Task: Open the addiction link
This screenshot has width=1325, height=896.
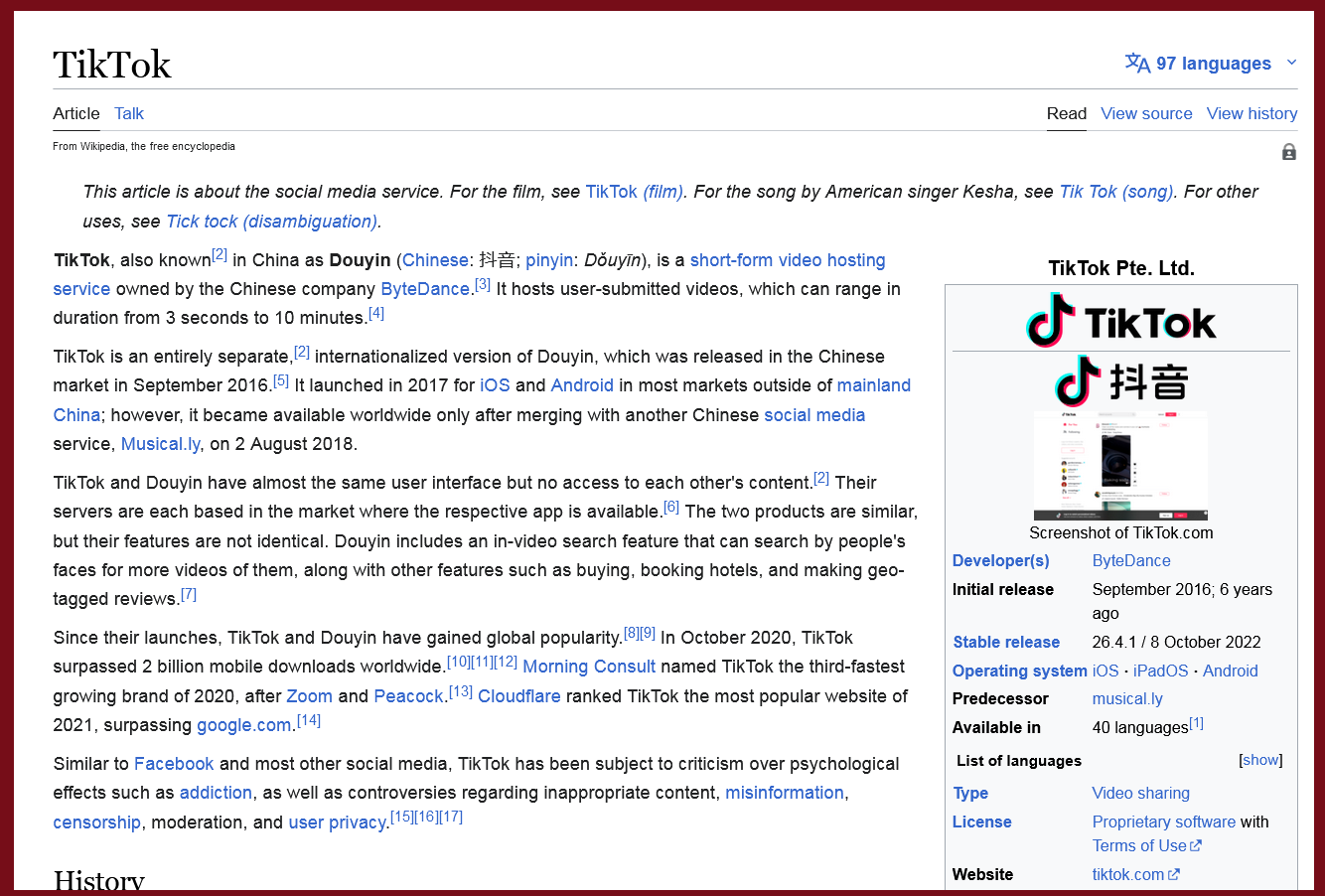Action: pyautogui.click(x=216, y=793)
